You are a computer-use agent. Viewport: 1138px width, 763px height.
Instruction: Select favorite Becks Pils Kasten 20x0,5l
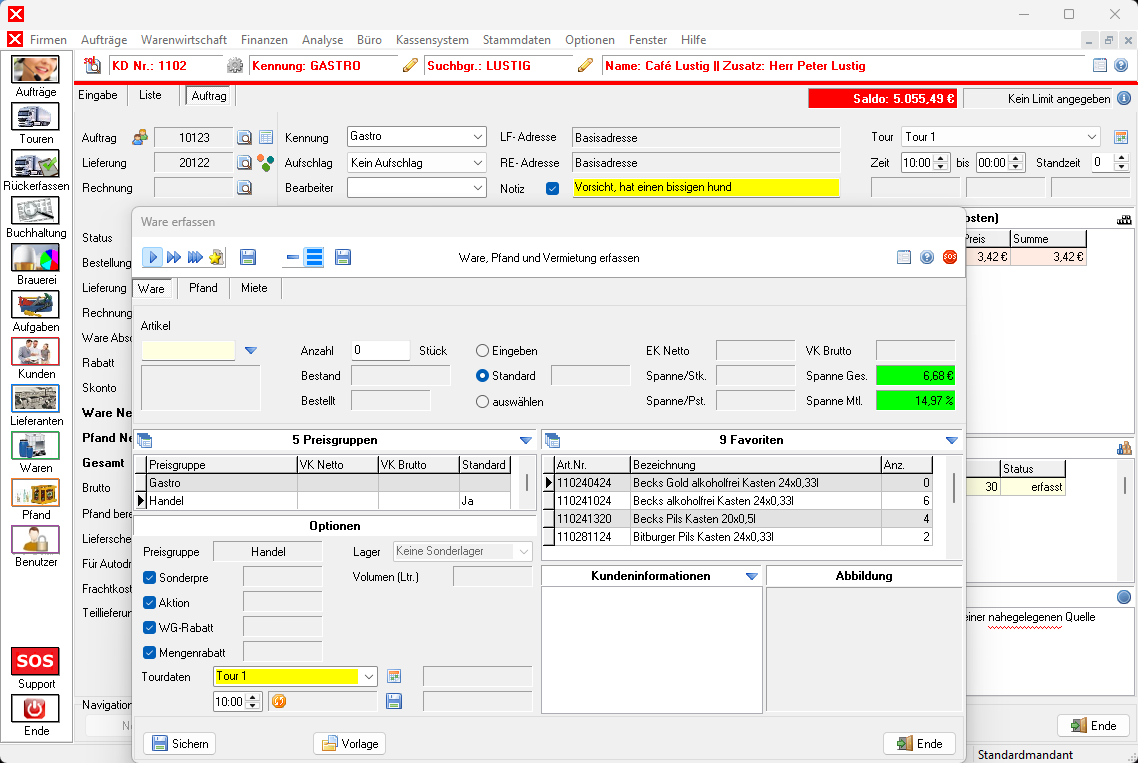click(737, 519)
